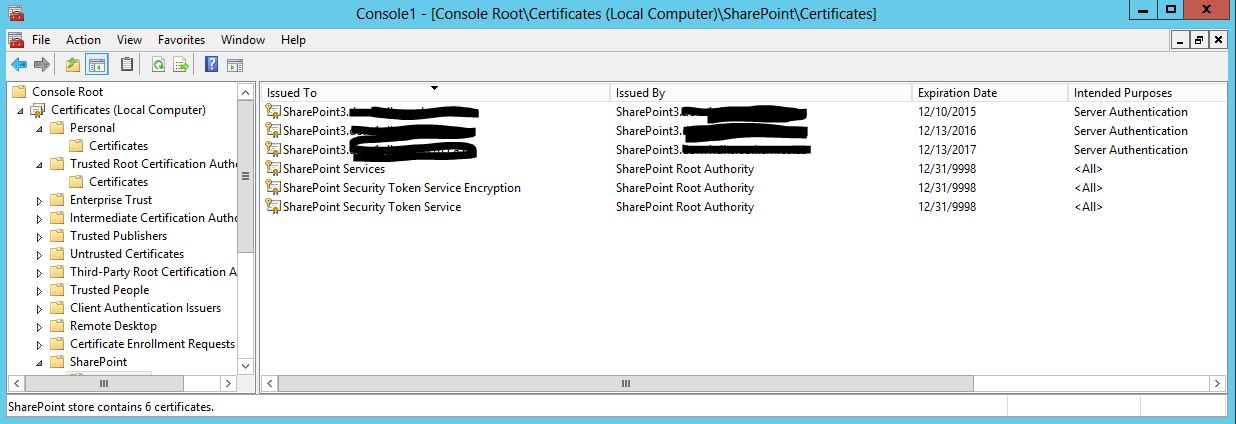
Task: Minimize the inner console child window
Action: [x=1180, y=40]
